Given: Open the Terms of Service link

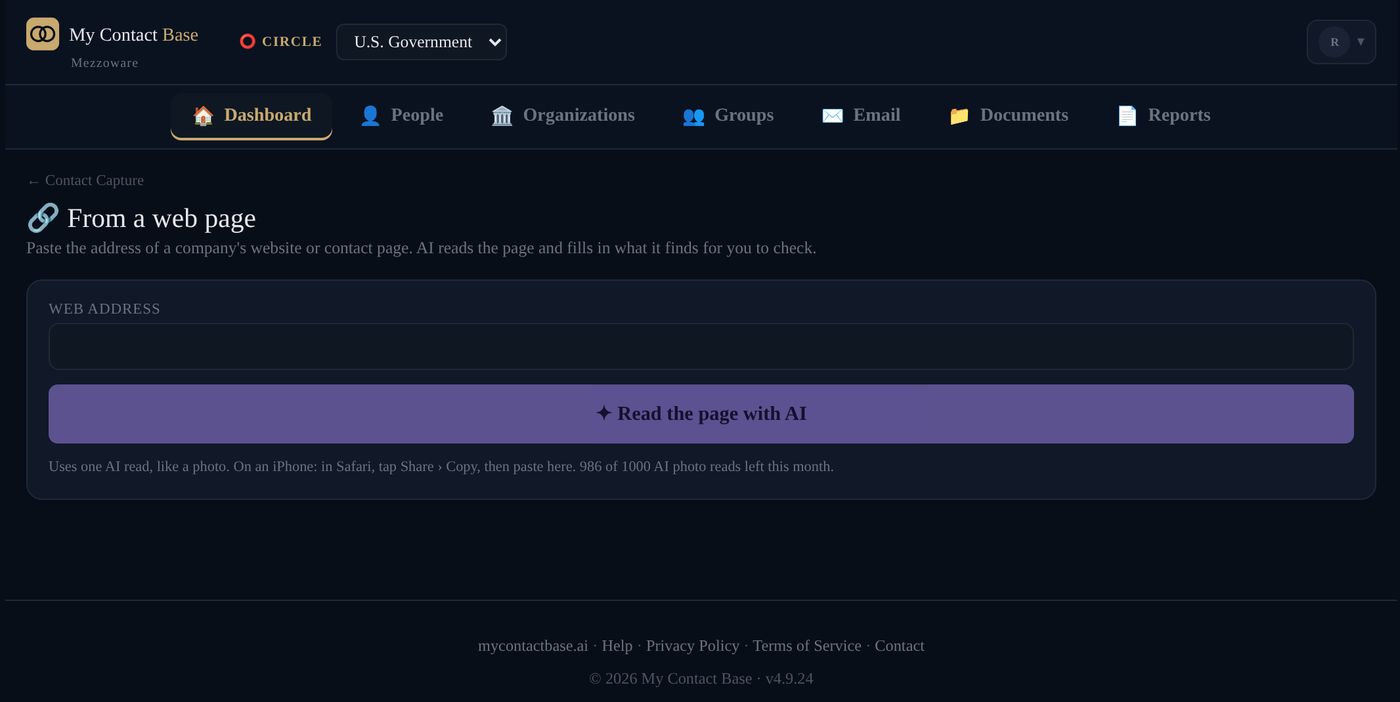Looking at the screenshot, I should click(807, 646).
